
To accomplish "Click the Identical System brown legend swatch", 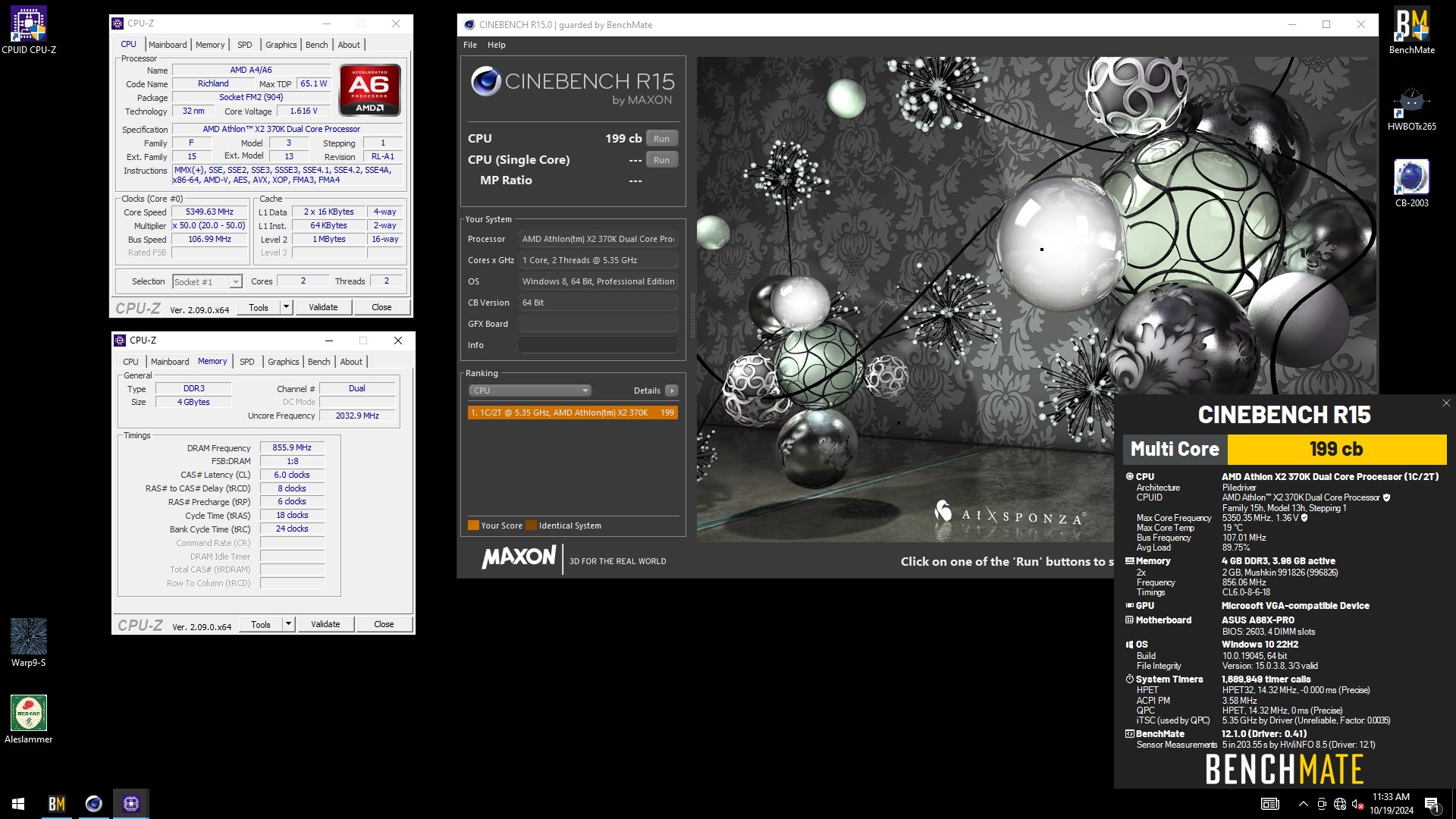I will click(531, 526).
